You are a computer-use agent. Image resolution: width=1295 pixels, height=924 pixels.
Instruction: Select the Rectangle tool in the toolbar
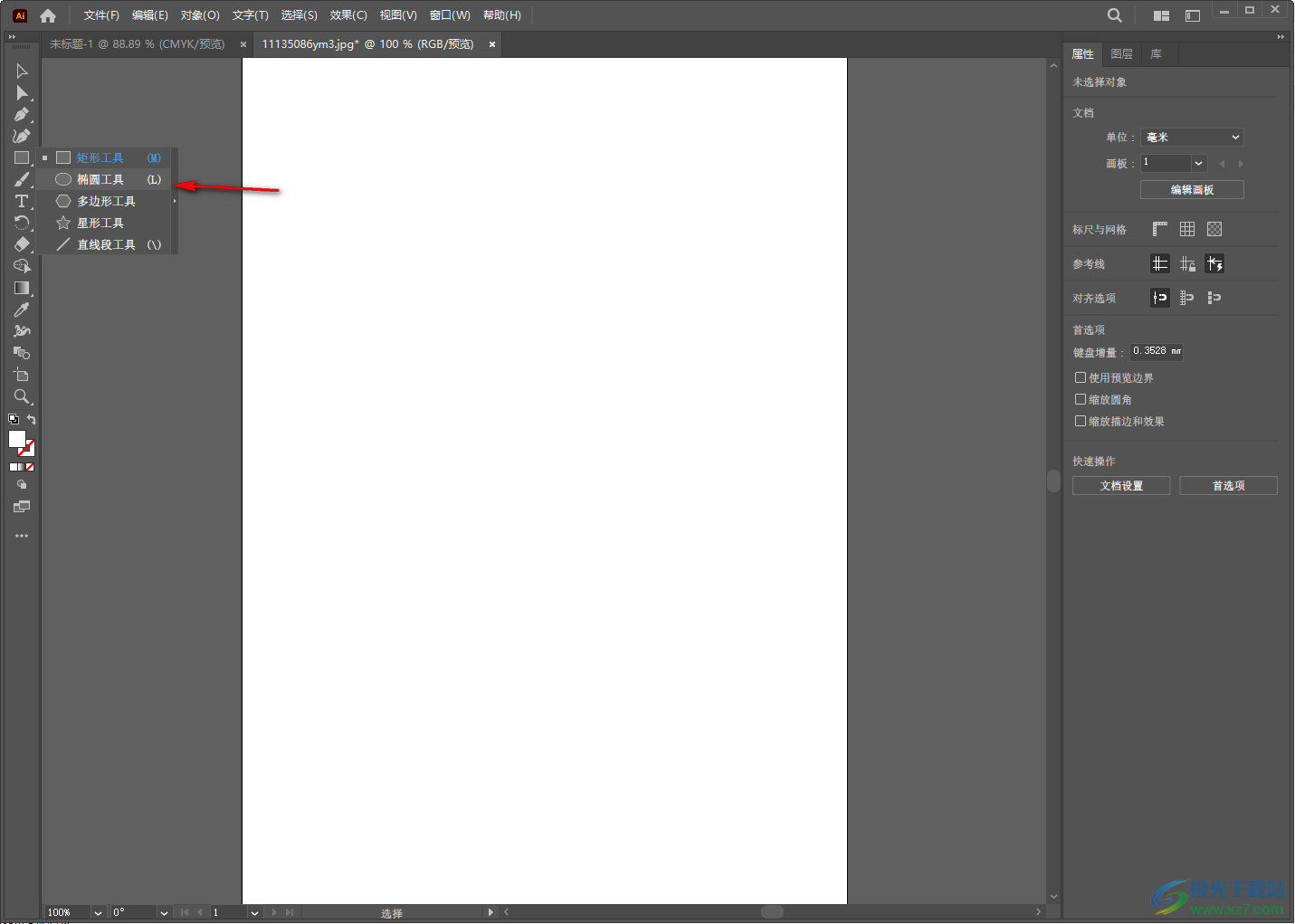(22, 157)
